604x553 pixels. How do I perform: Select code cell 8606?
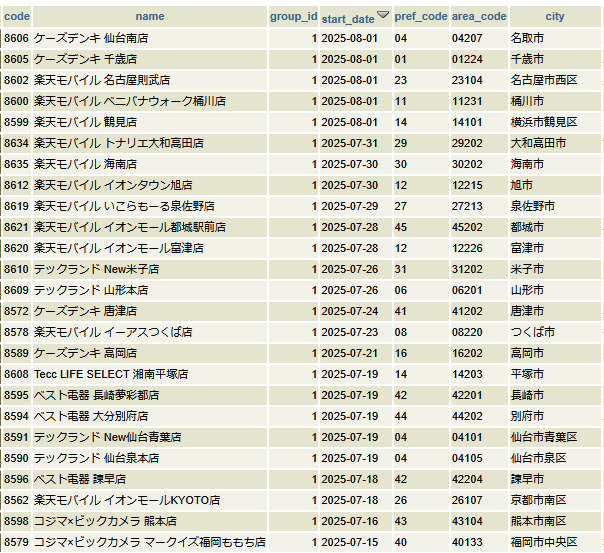click(x=17, y=38)
